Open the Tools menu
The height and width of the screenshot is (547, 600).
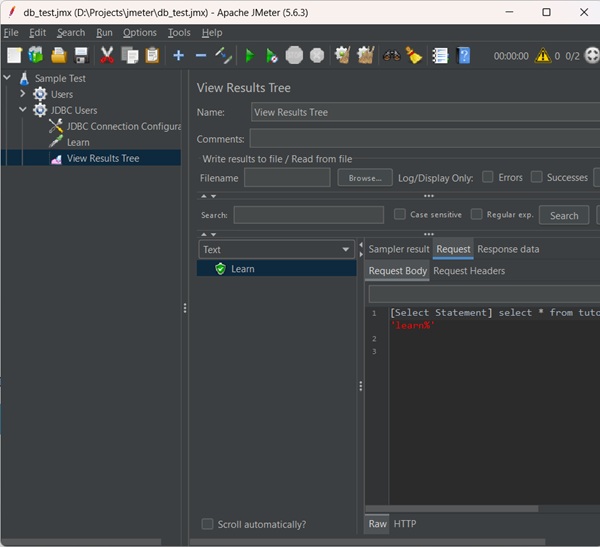point(179,33)
